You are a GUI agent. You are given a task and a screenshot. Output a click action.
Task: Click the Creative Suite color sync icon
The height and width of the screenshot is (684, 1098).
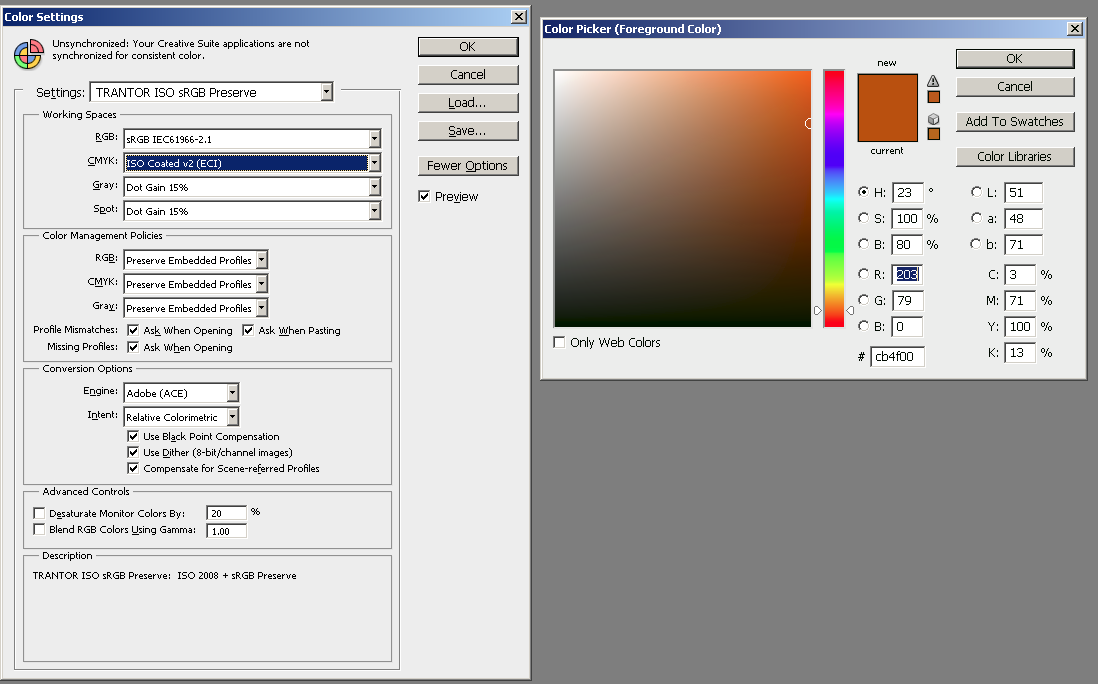tap(29, 55)
